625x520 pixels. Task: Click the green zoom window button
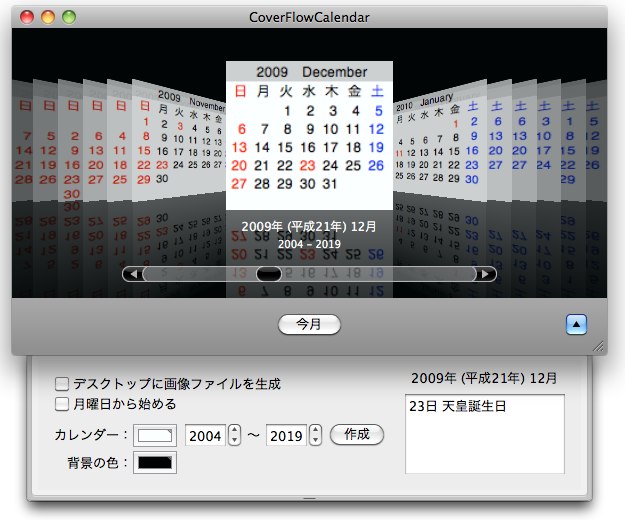pos(69,17)
